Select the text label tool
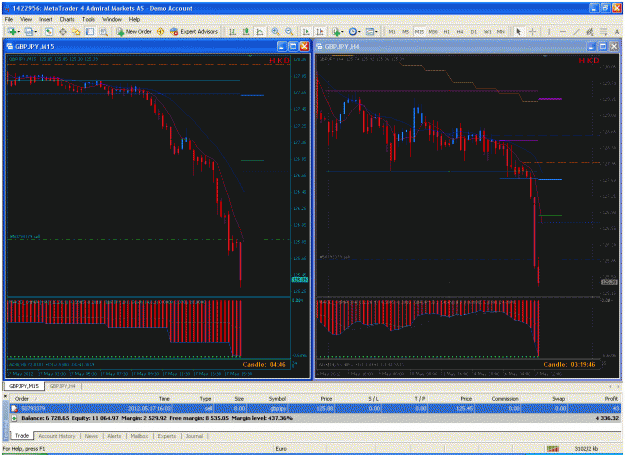The width and height of the screenshot is (625, 455). pyautogui.click(x=617, y=31)
